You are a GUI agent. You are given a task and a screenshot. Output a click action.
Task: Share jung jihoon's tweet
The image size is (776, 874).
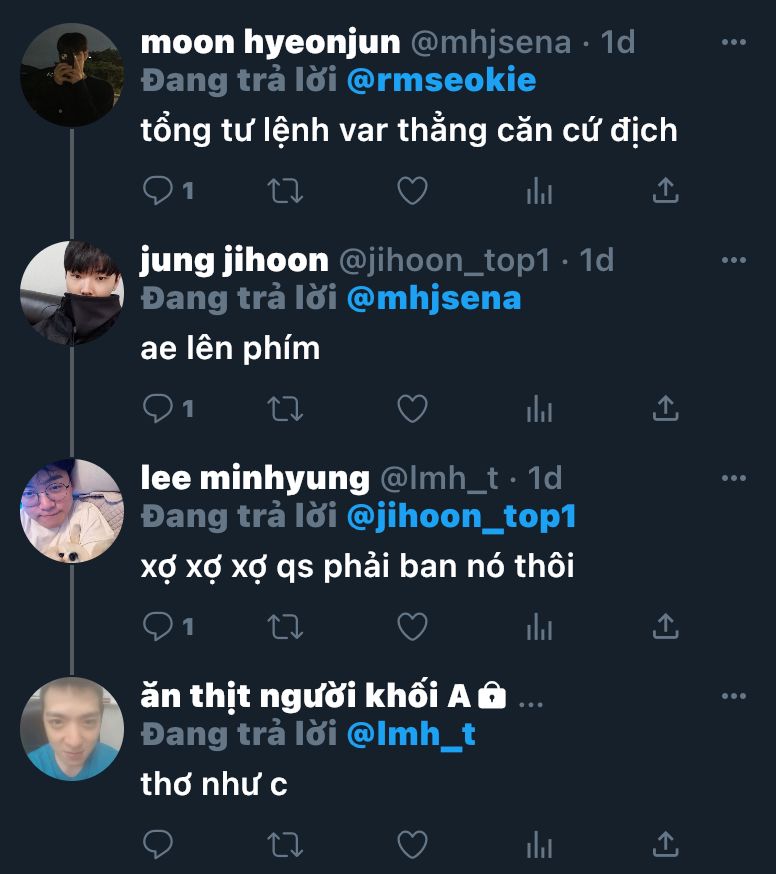(x=666, y=408)
